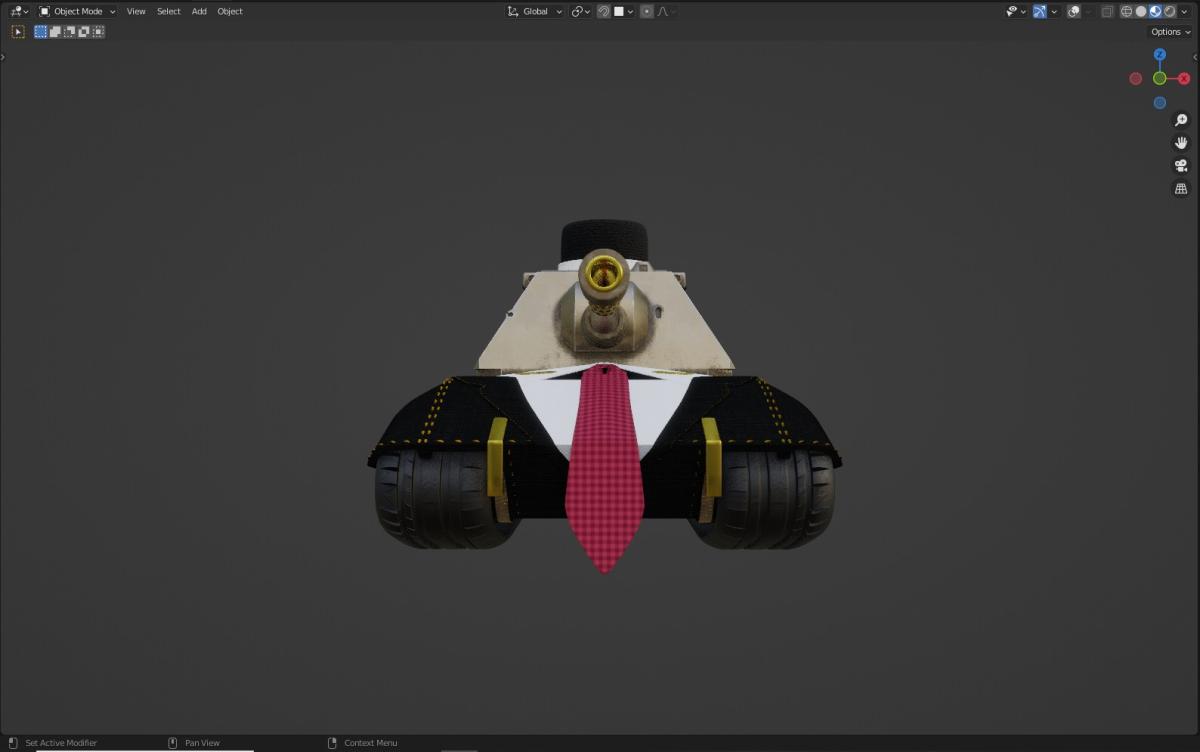1200x752 pixels.
Task: Open the Object Mode dropdown
Action: point(77,11)
